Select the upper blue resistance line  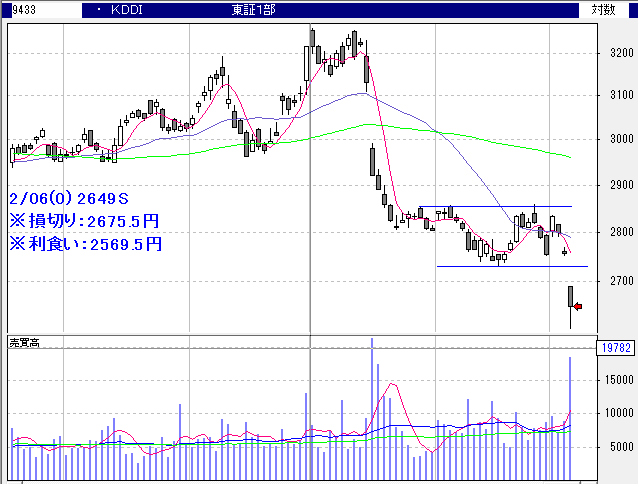tap(500, 206)
